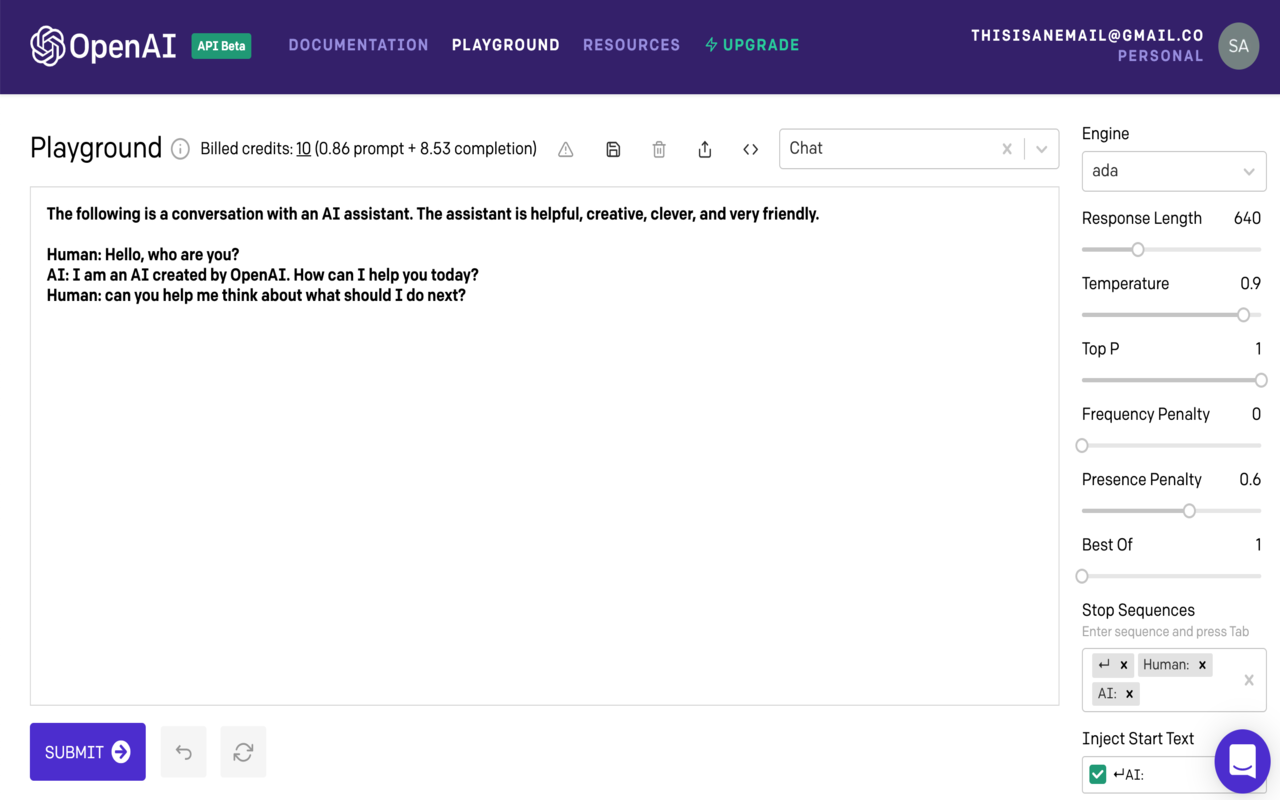Screen dimensions: 1280x800
Task: Clear the Chat preset selection
Action: (1007, 149)
